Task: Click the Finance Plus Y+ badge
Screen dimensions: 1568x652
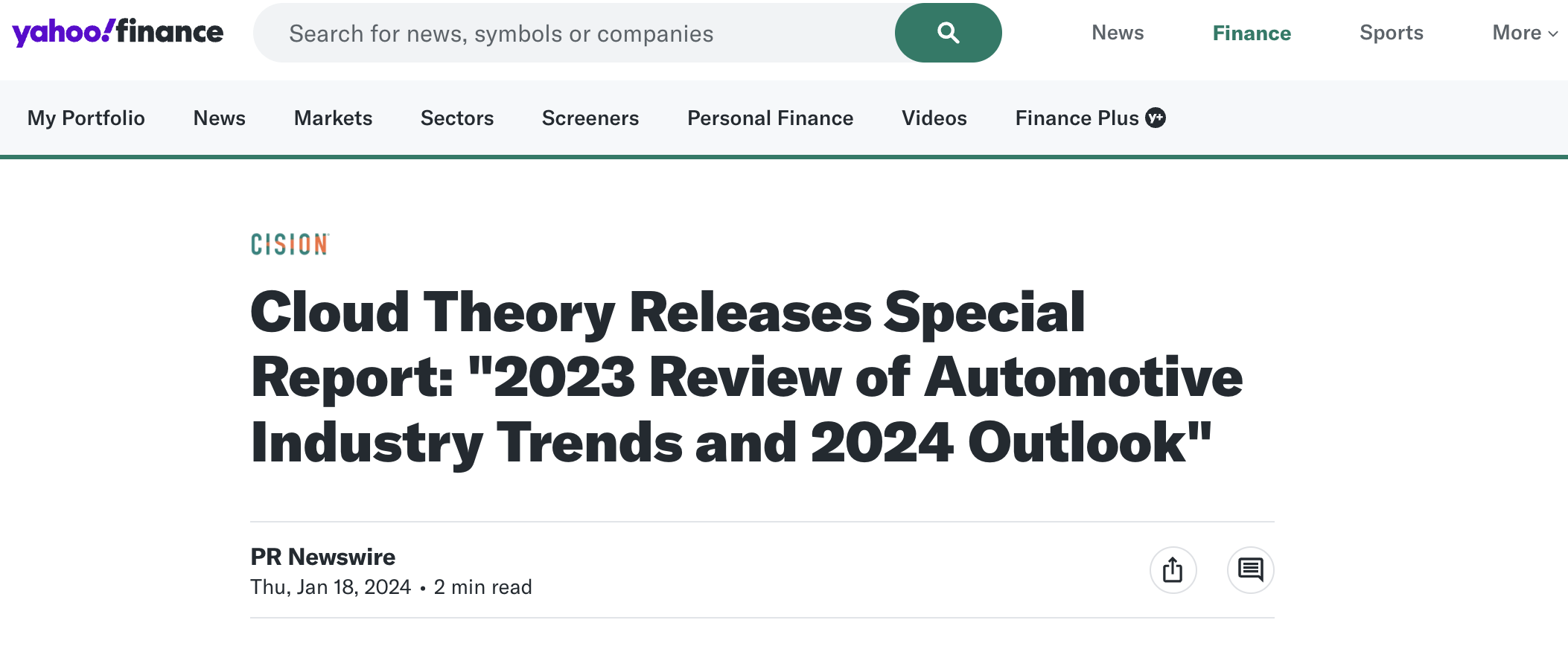Action: pos(1156,118)
